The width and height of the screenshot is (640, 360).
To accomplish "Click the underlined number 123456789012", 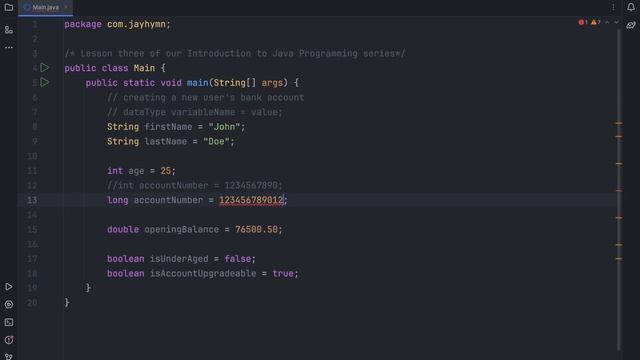I will click(251, 200).
